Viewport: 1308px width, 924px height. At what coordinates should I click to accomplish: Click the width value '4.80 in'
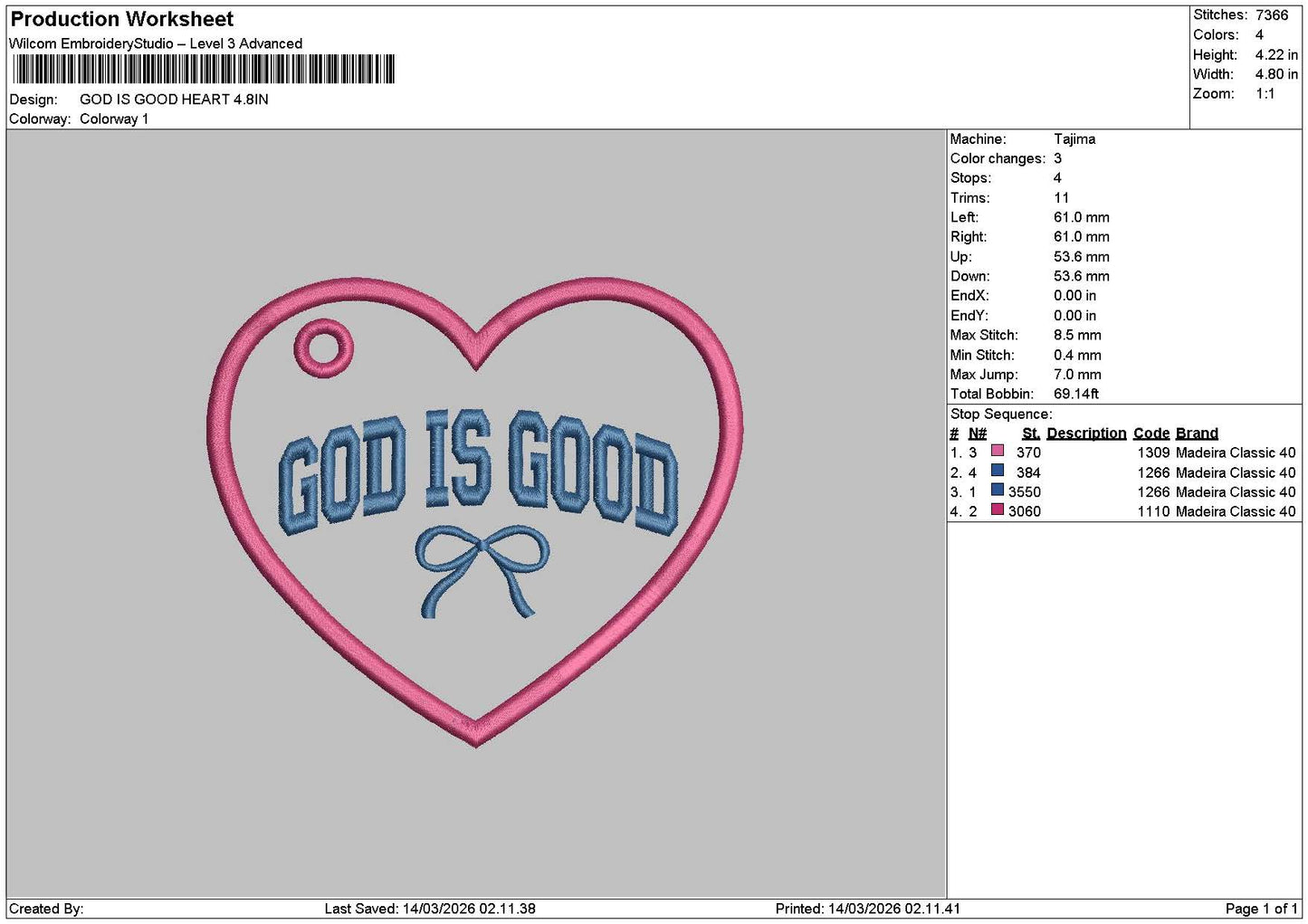[1276, 74]
